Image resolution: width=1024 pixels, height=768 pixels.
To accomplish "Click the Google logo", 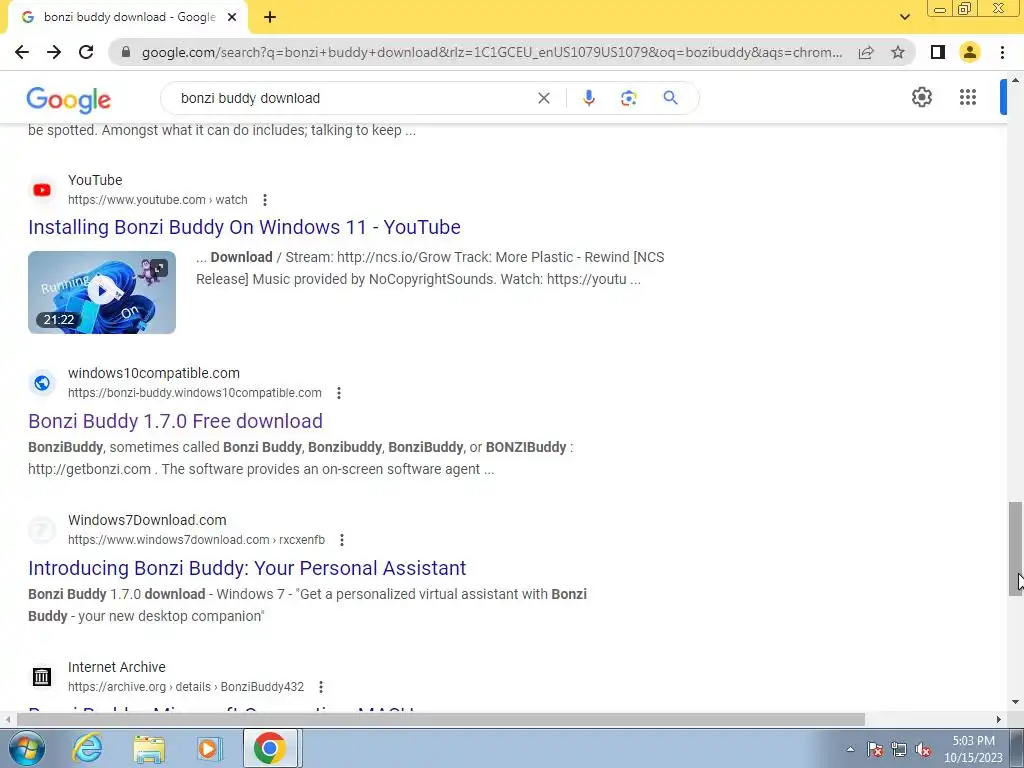I will pos(69,100).
